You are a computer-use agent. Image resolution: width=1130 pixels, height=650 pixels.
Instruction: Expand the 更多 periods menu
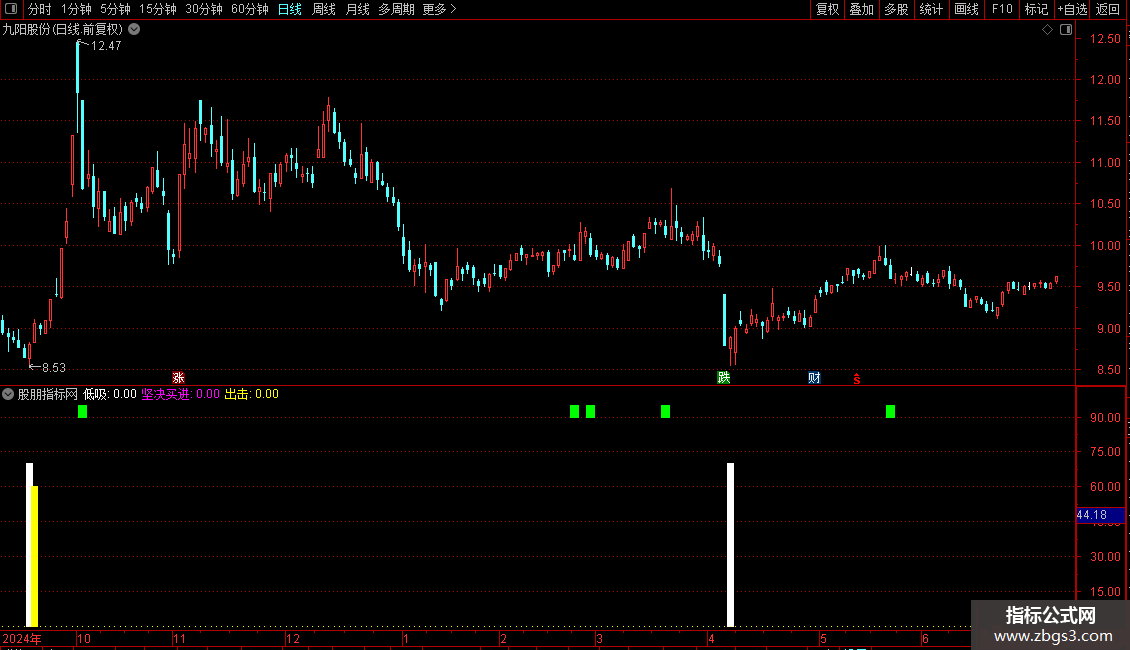coord(440,9)
